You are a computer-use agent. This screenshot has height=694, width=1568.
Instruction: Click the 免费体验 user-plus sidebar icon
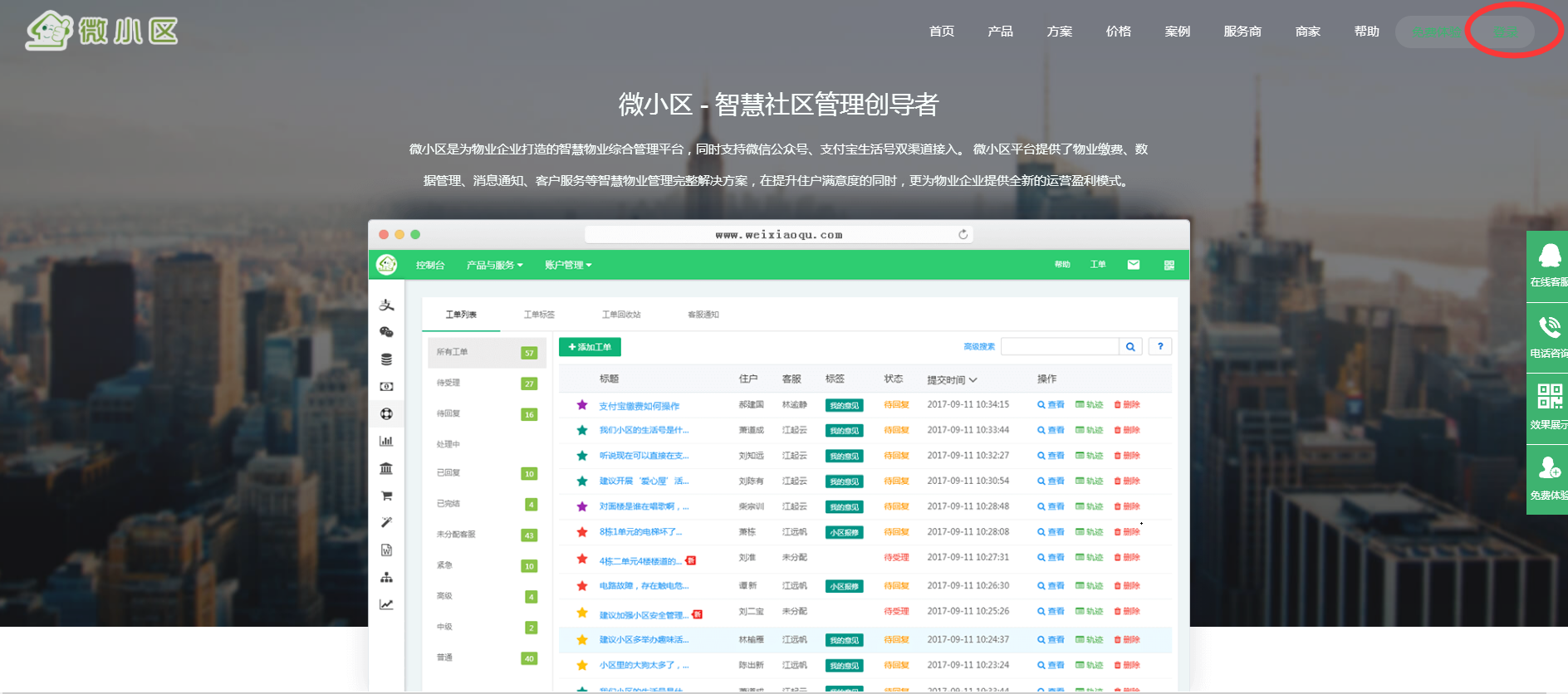point(1549,468)
